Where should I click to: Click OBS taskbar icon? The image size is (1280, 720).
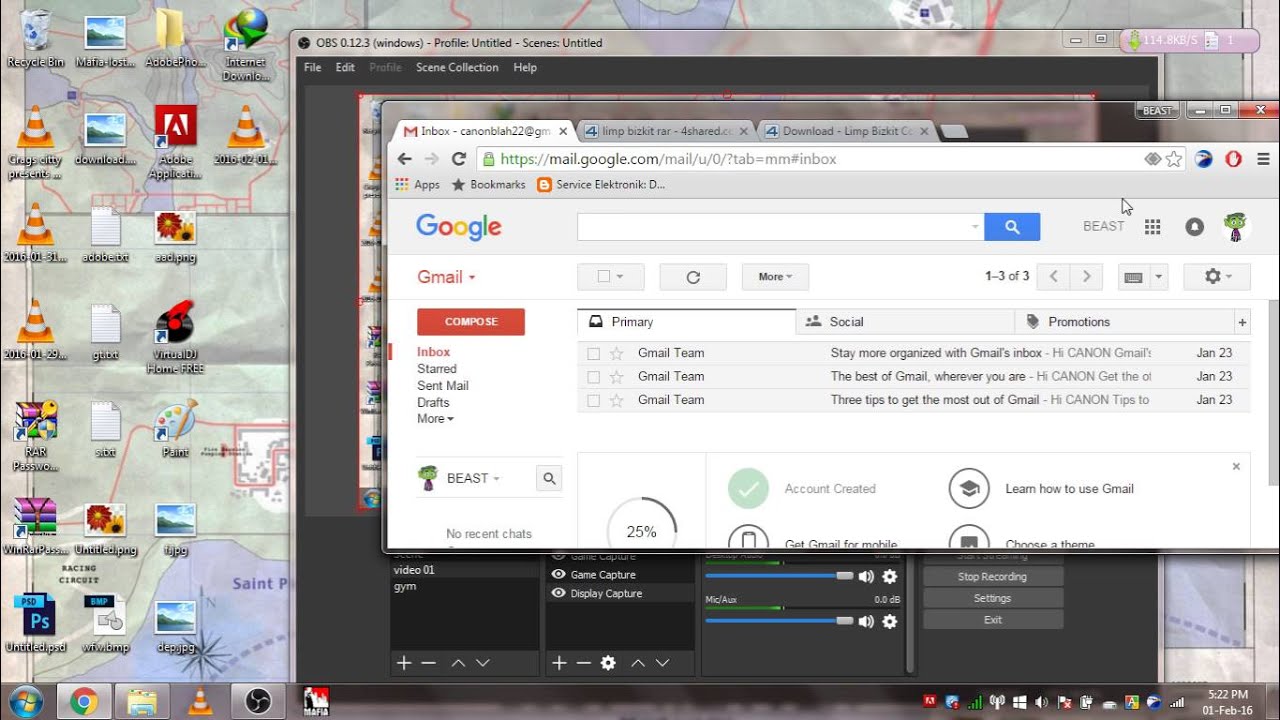(258, 702)
